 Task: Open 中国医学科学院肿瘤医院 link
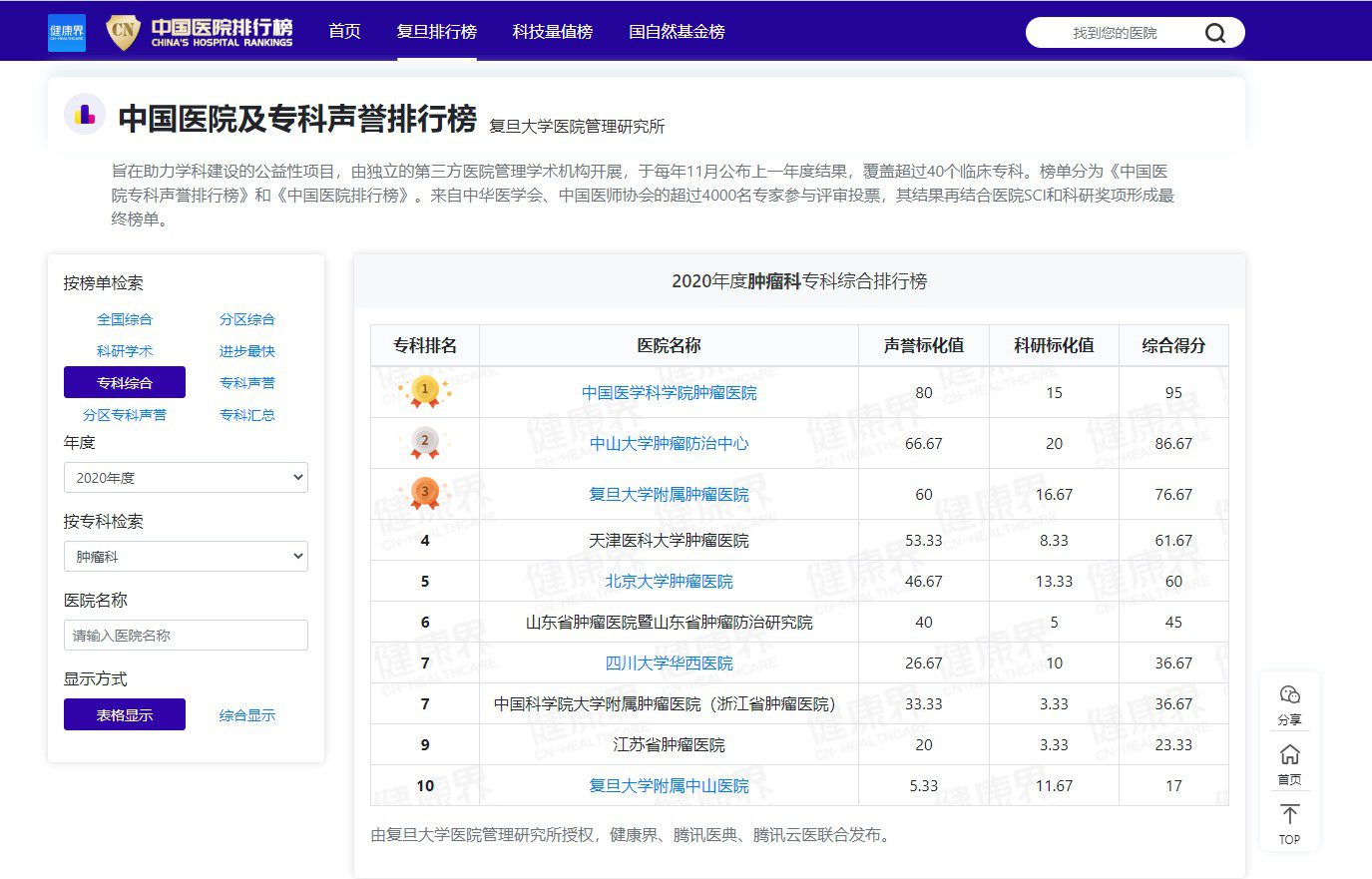(x=670, y=393)
